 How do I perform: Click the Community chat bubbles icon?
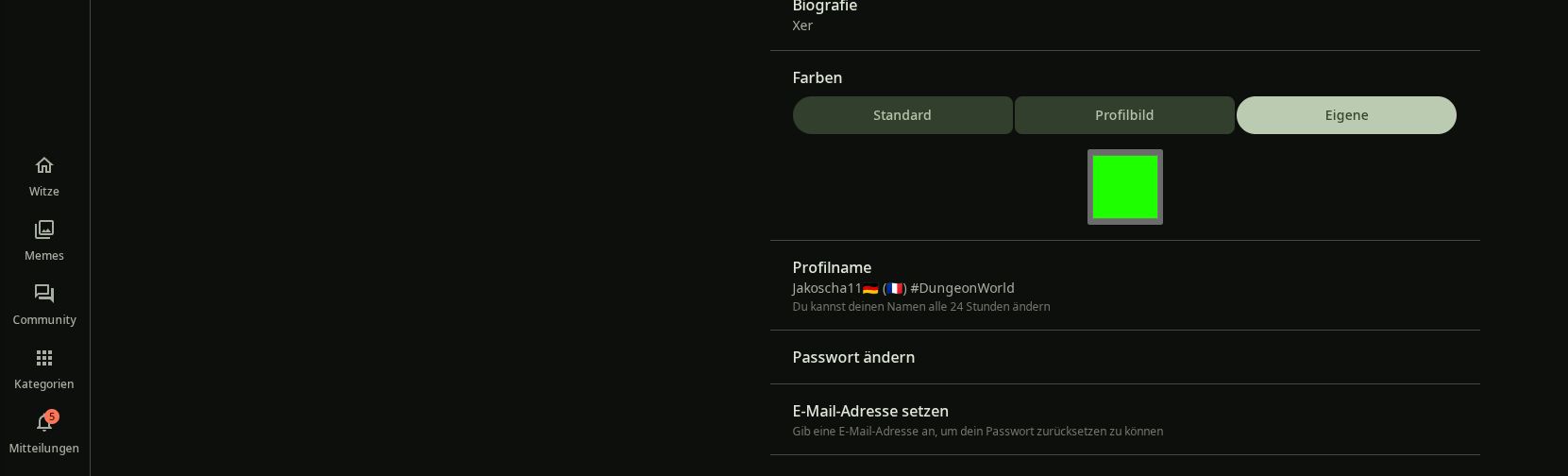[44, 295]
